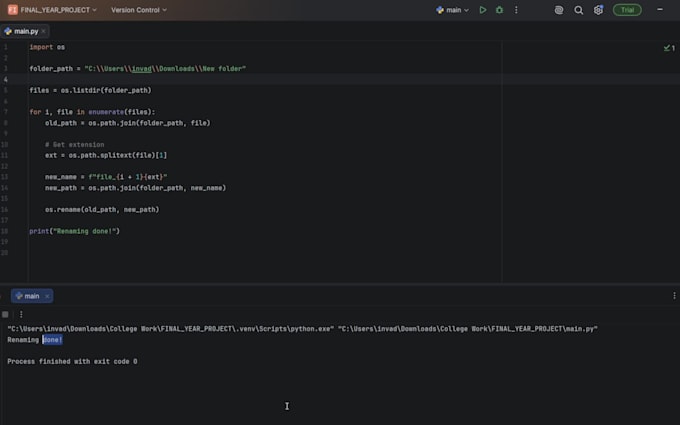Click the '# Get extension' comment
The image size is (680, 425).
tap(75, 144)
